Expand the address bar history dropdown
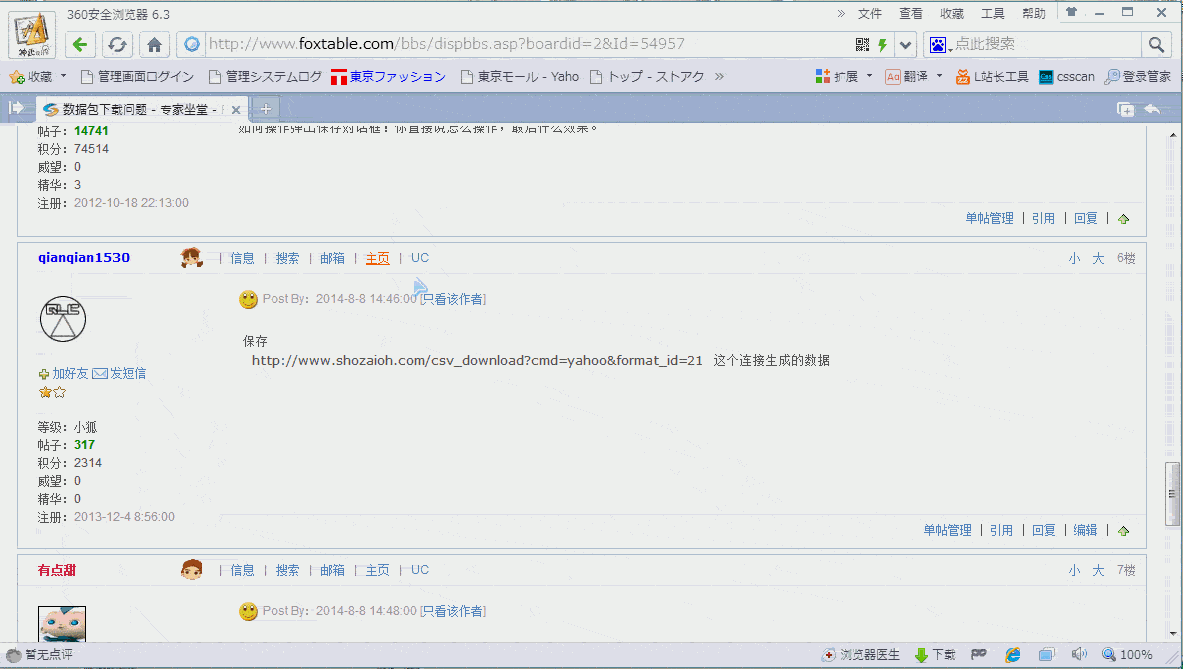The height and width of the screenshot is (669, 1183). coord(905,44)
